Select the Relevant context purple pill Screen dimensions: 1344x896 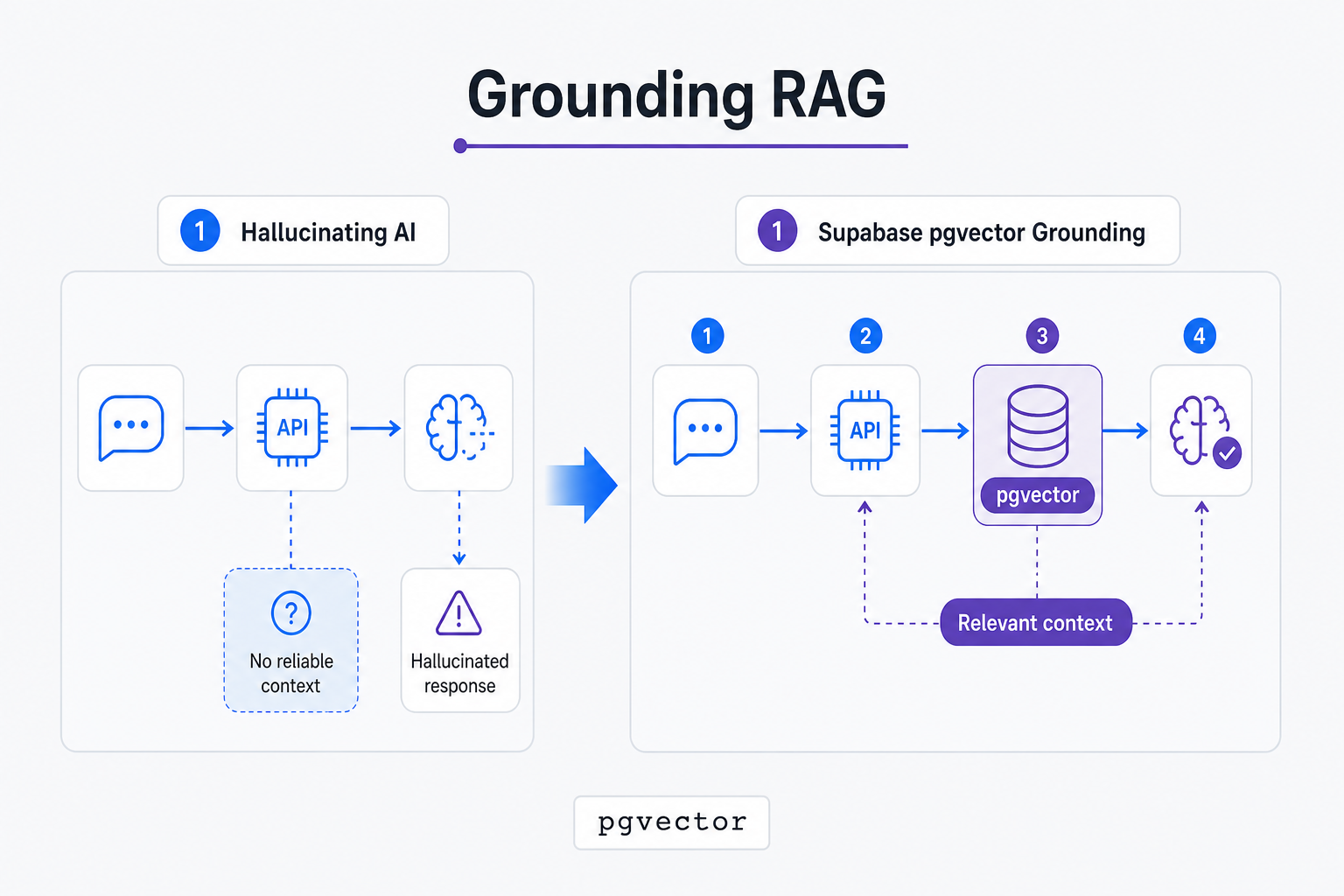tap(1036, 622)
